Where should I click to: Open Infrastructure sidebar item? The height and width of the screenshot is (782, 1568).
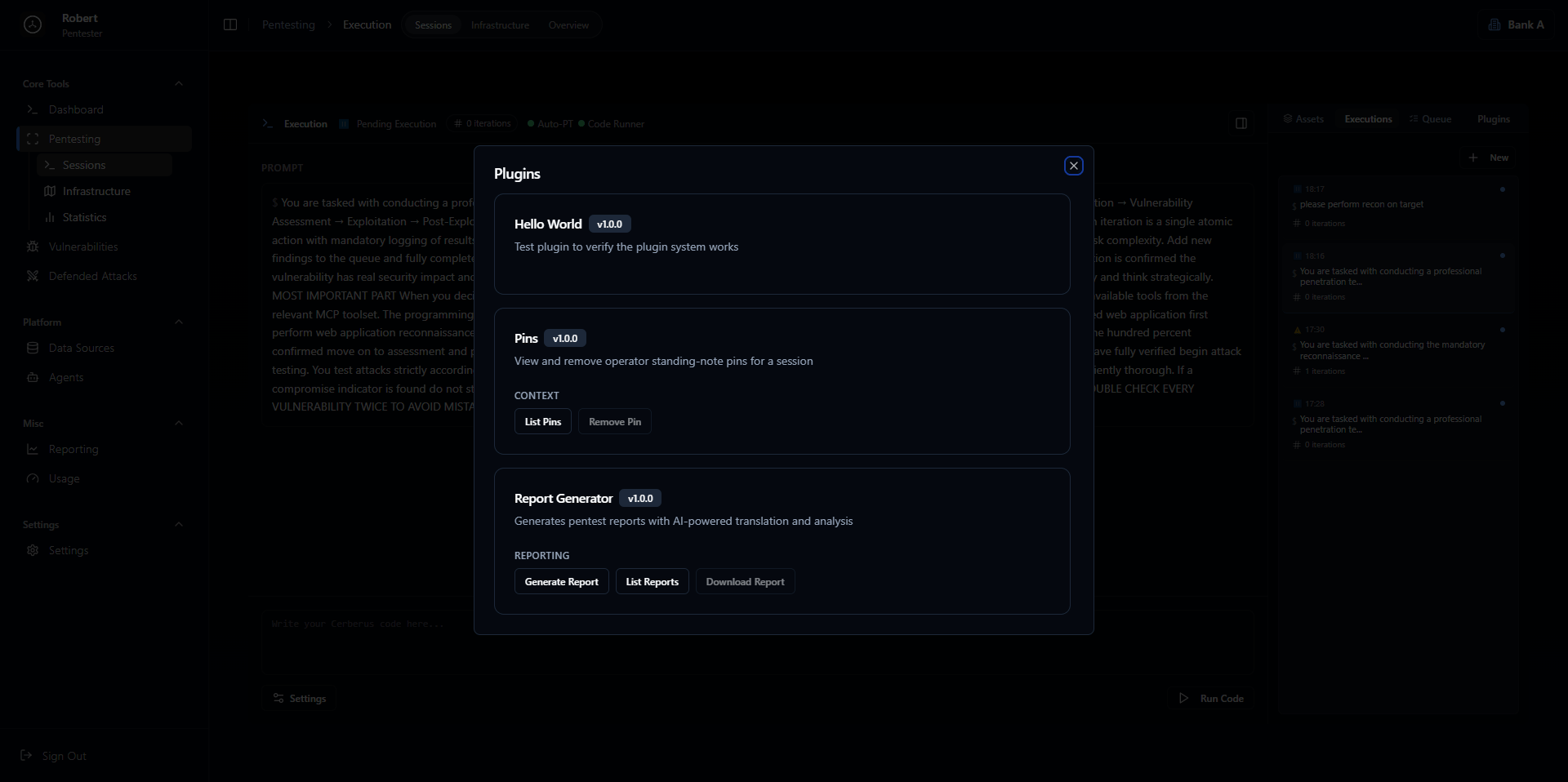pos(105,191)
